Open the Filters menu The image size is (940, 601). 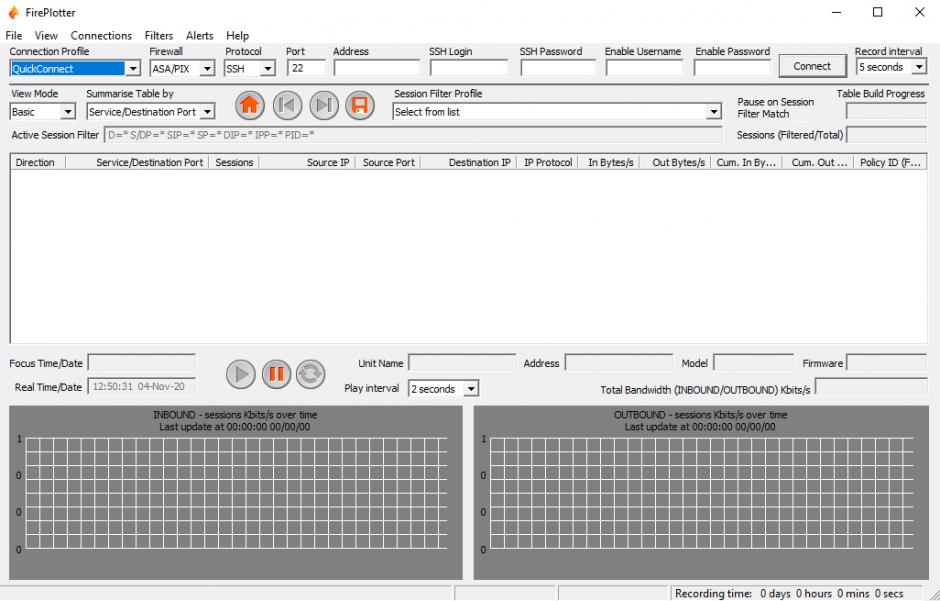(x=158, y=35)
